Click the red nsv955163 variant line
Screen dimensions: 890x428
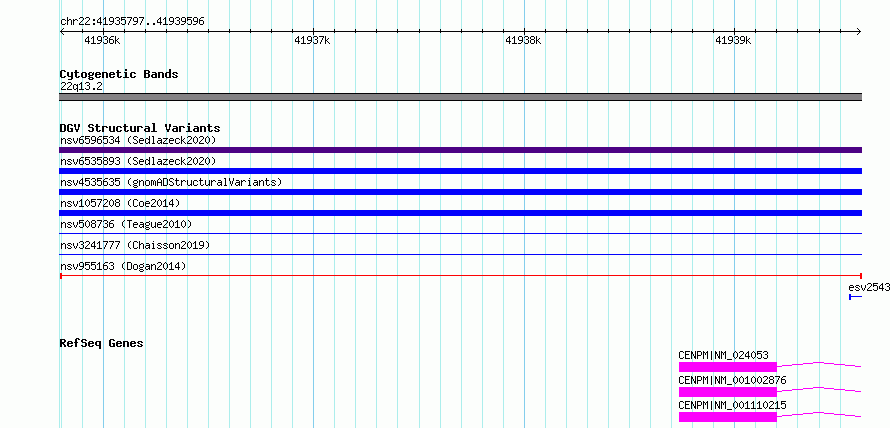[x=460, y=276]
